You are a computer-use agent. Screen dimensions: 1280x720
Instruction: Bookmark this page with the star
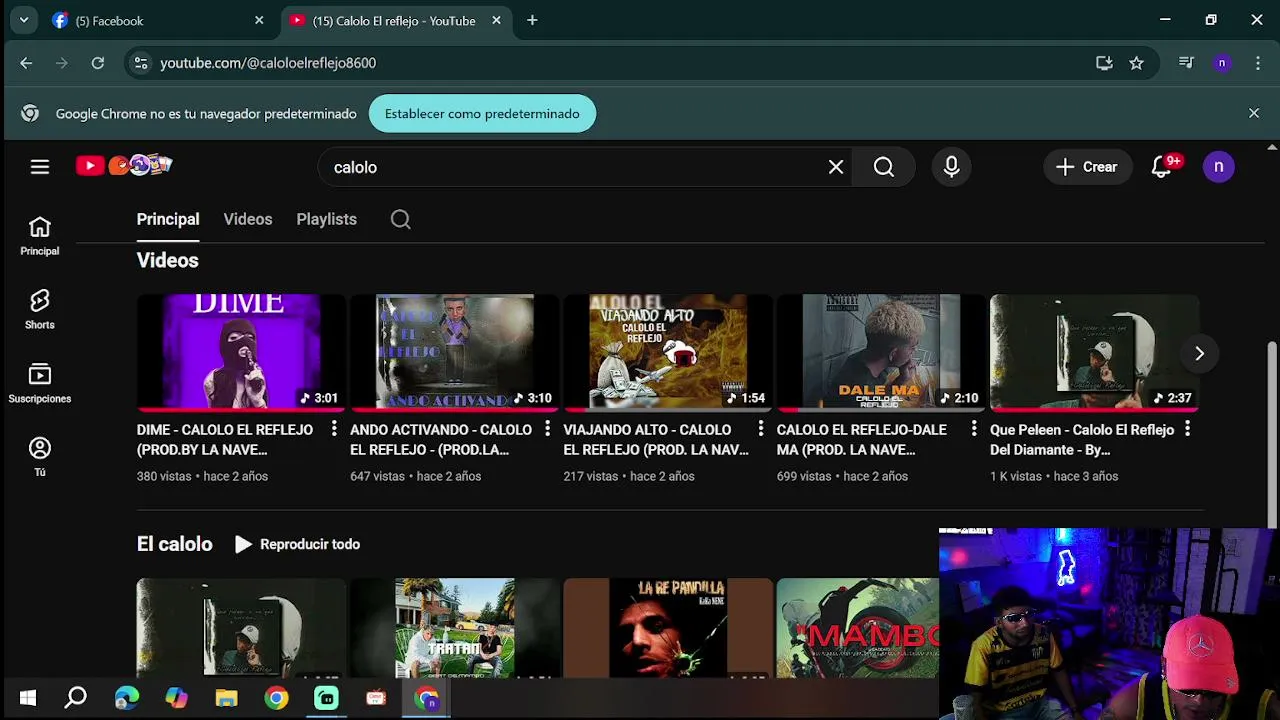(x=1136, y=63)
